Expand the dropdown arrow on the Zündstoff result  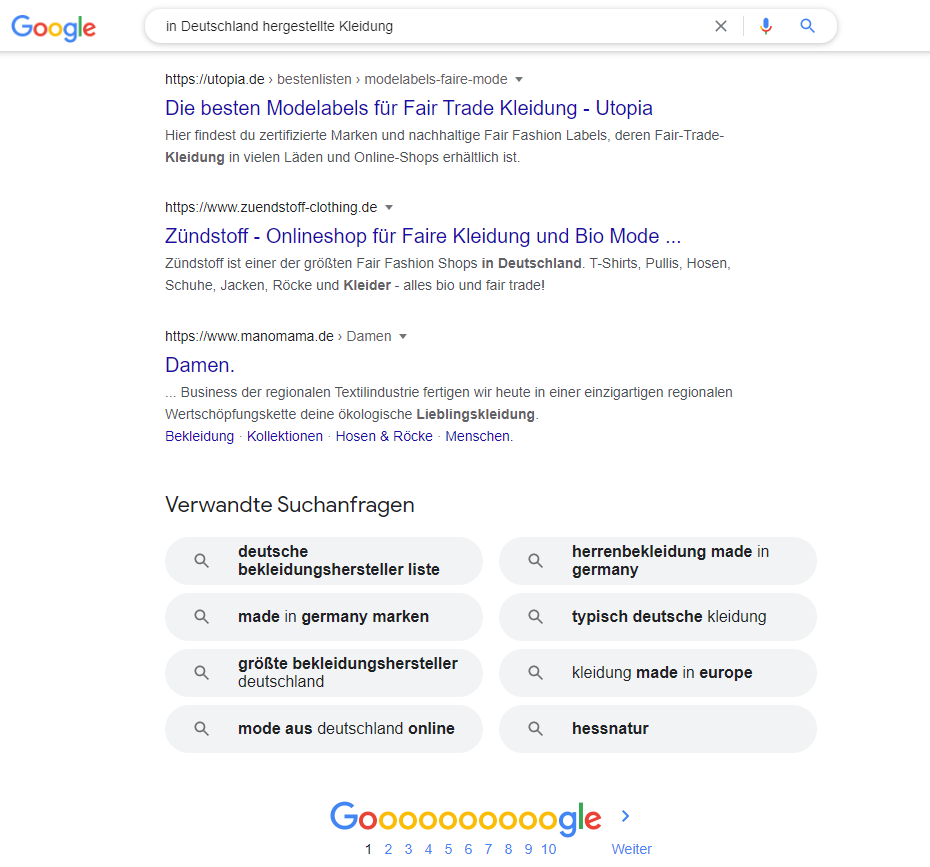pyautogui.click(x=389, y=207)
